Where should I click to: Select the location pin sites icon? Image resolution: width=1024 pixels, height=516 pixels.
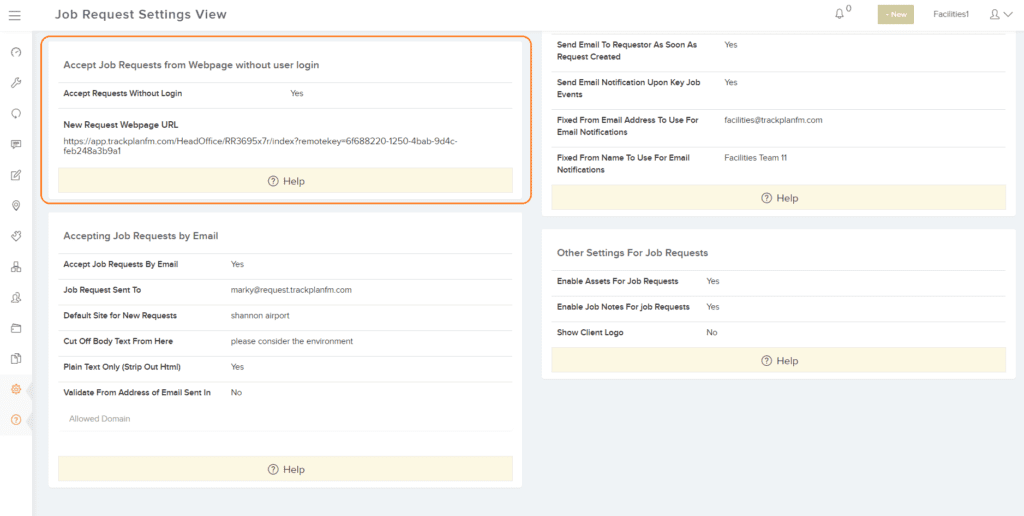tap(16, 206)
